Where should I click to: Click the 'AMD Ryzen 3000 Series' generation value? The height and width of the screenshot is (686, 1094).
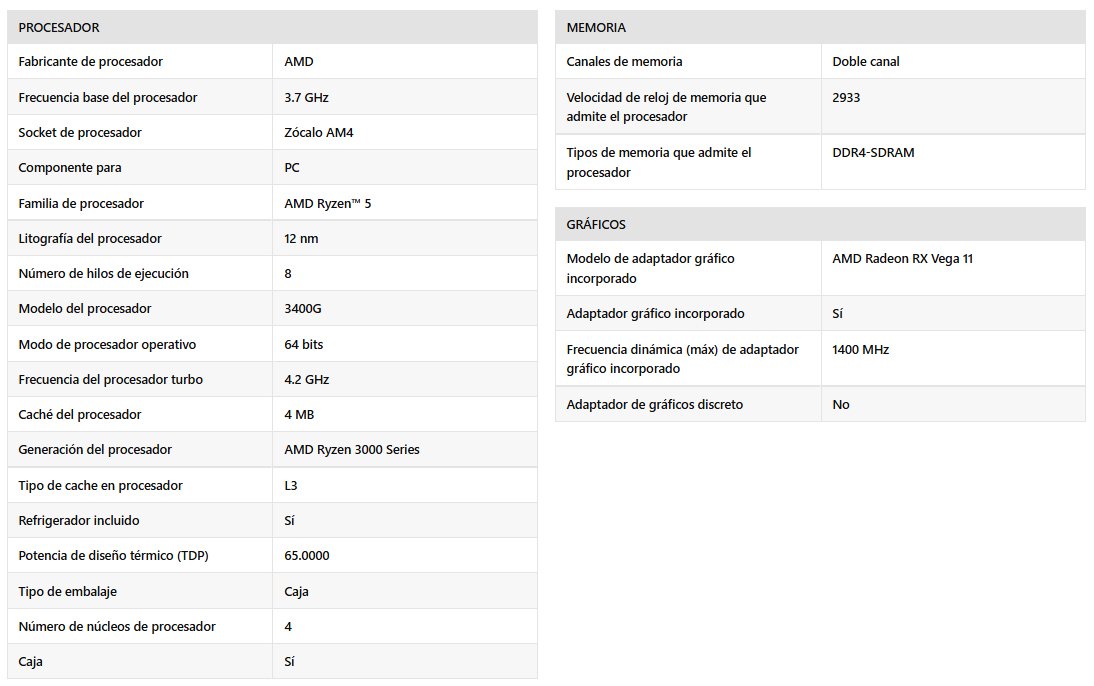(x=352, y=450)
